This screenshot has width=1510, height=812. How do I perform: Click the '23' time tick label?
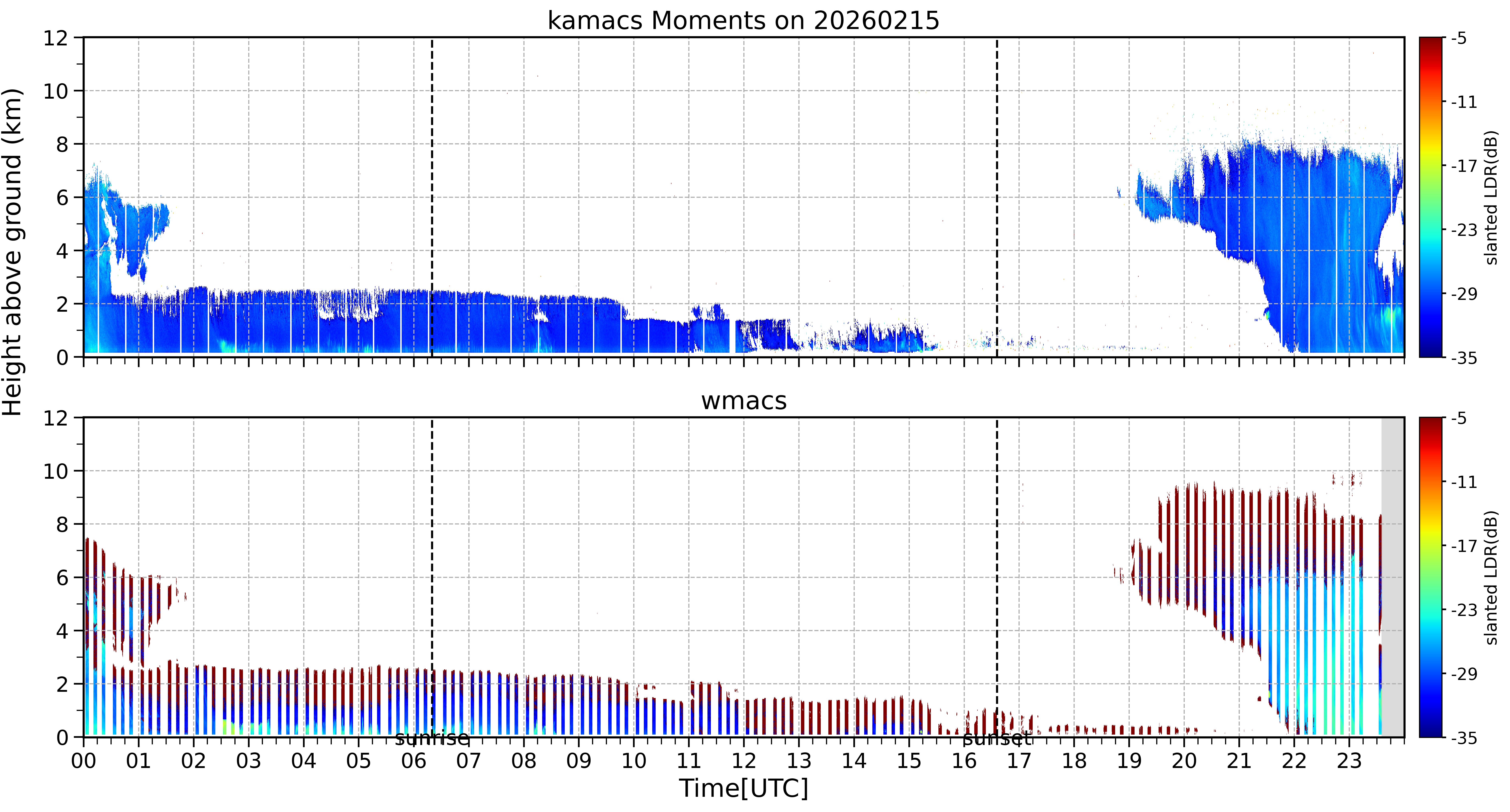point(1349,761)
